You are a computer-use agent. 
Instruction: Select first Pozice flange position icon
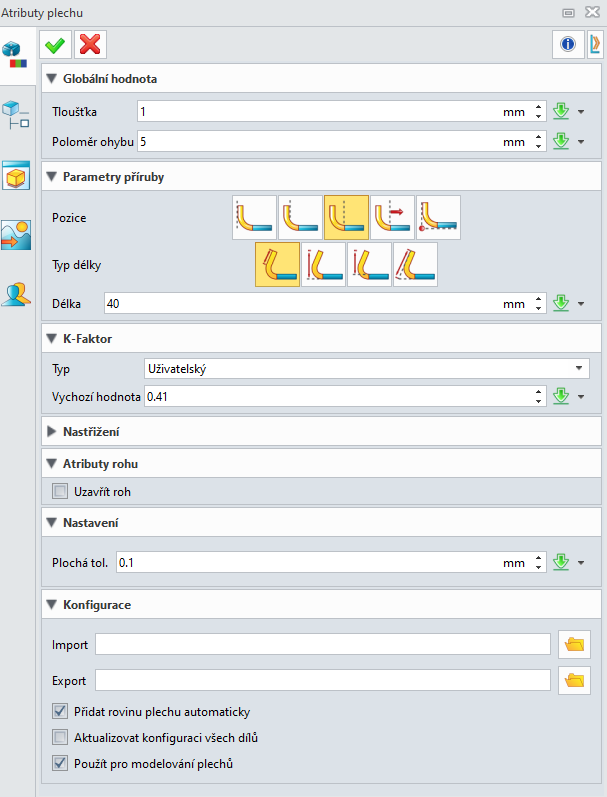254,218
